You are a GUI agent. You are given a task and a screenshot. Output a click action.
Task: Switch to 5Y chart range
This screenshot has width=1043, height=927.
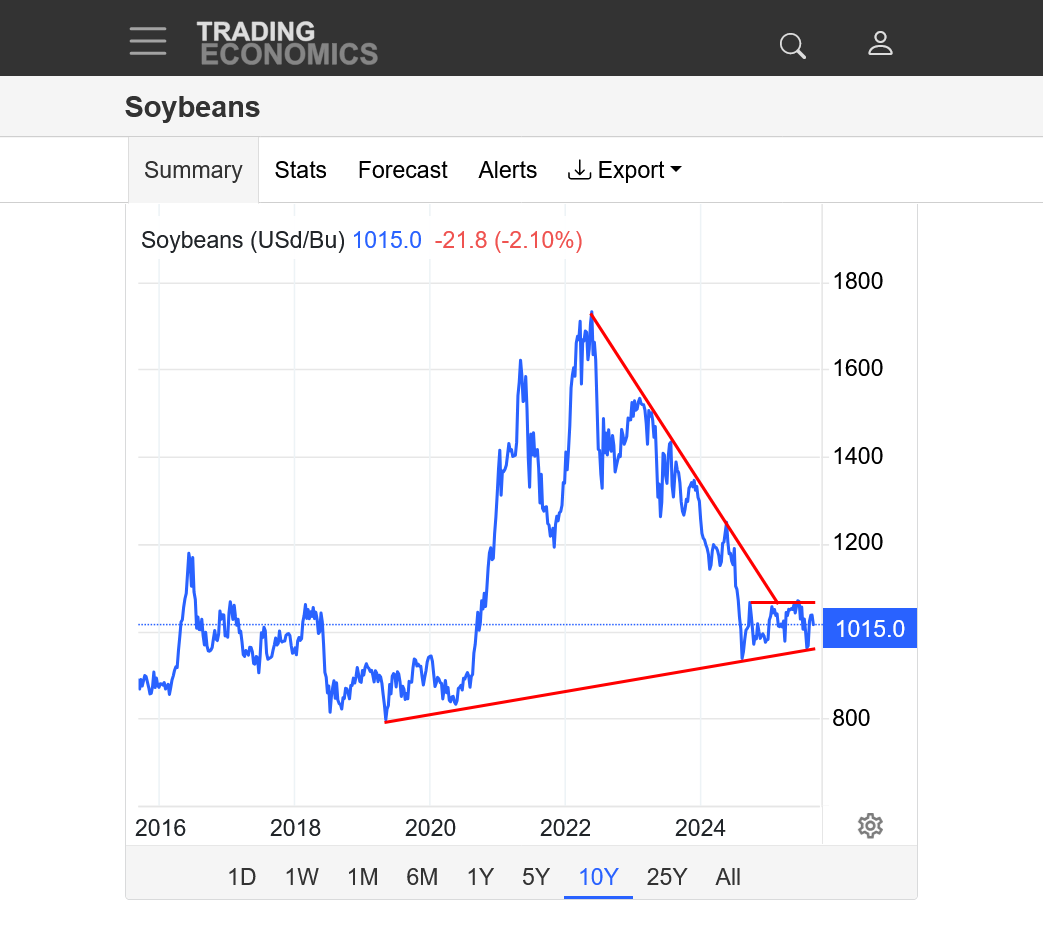pyautogui.click(x=536, y=877)
